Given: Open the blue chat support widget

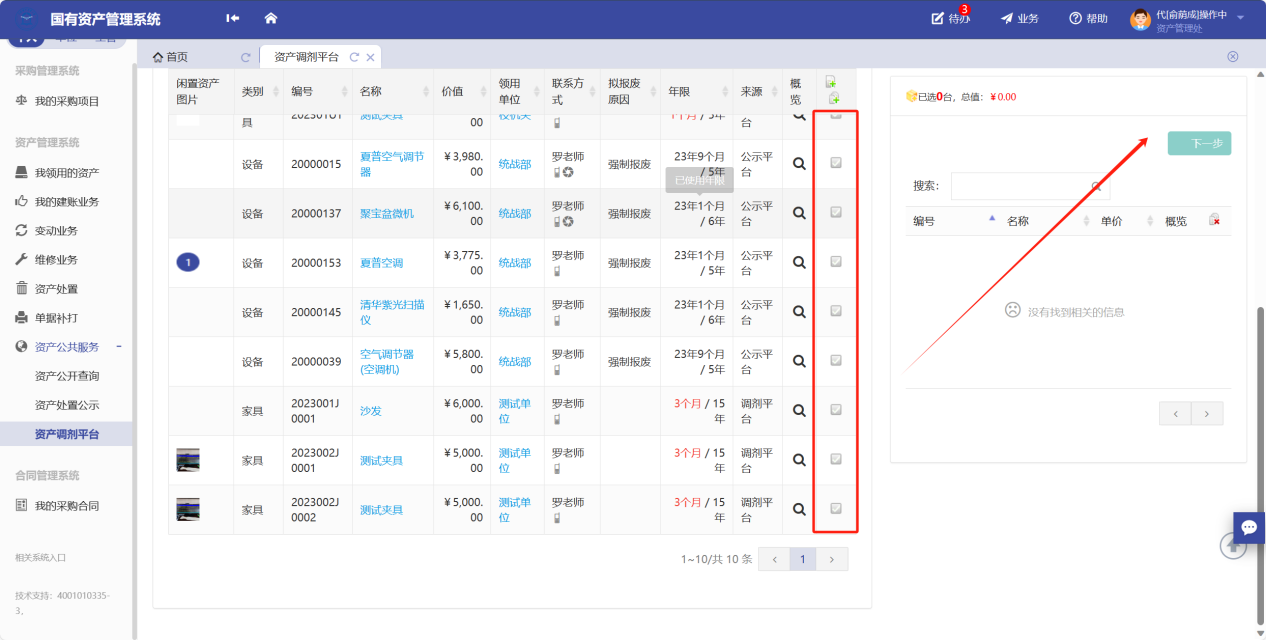Looking at the screenshot, I should click(x=1248, y=527).
